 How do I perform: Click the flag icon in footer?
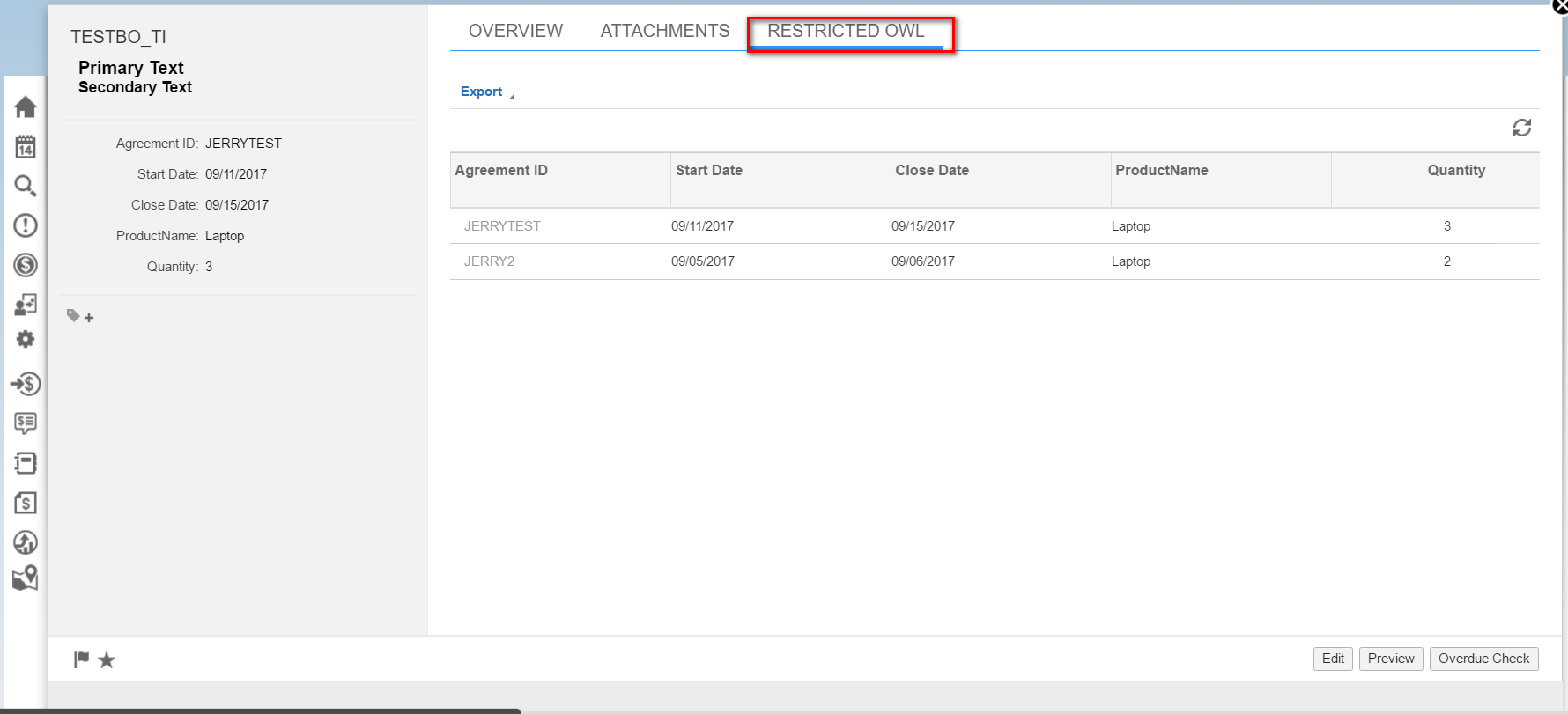pos(81,659)
